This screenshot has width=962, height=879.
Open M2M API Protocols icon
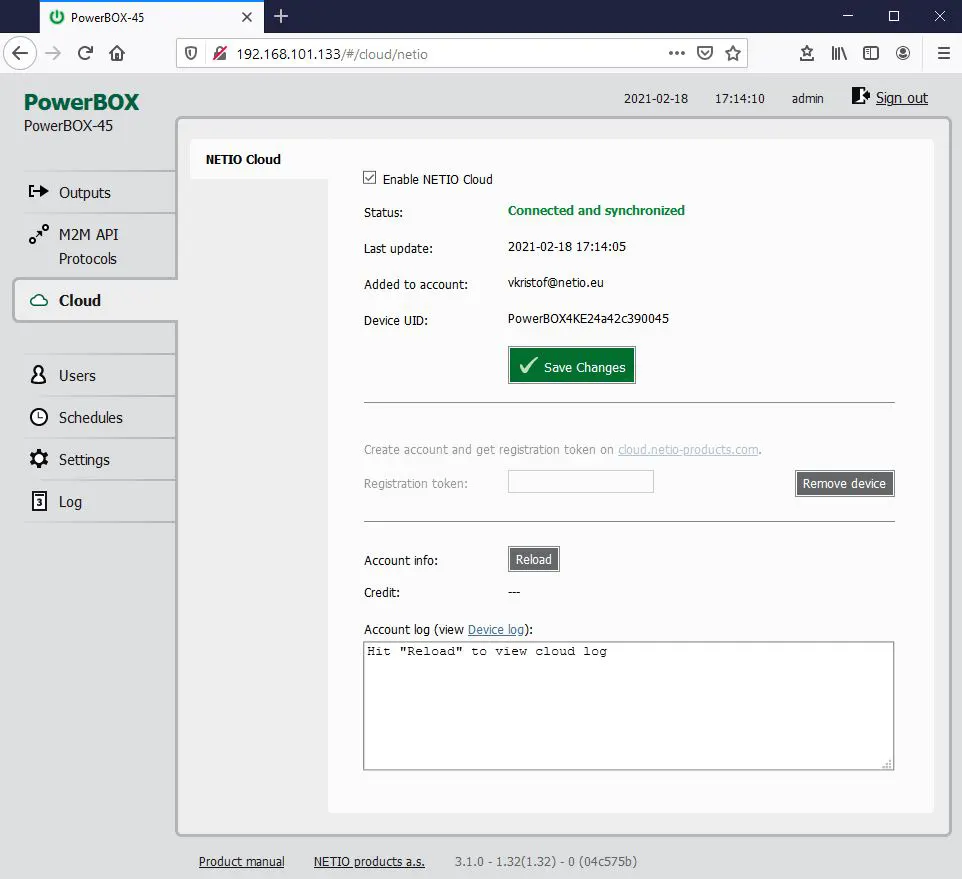[38, 234]
